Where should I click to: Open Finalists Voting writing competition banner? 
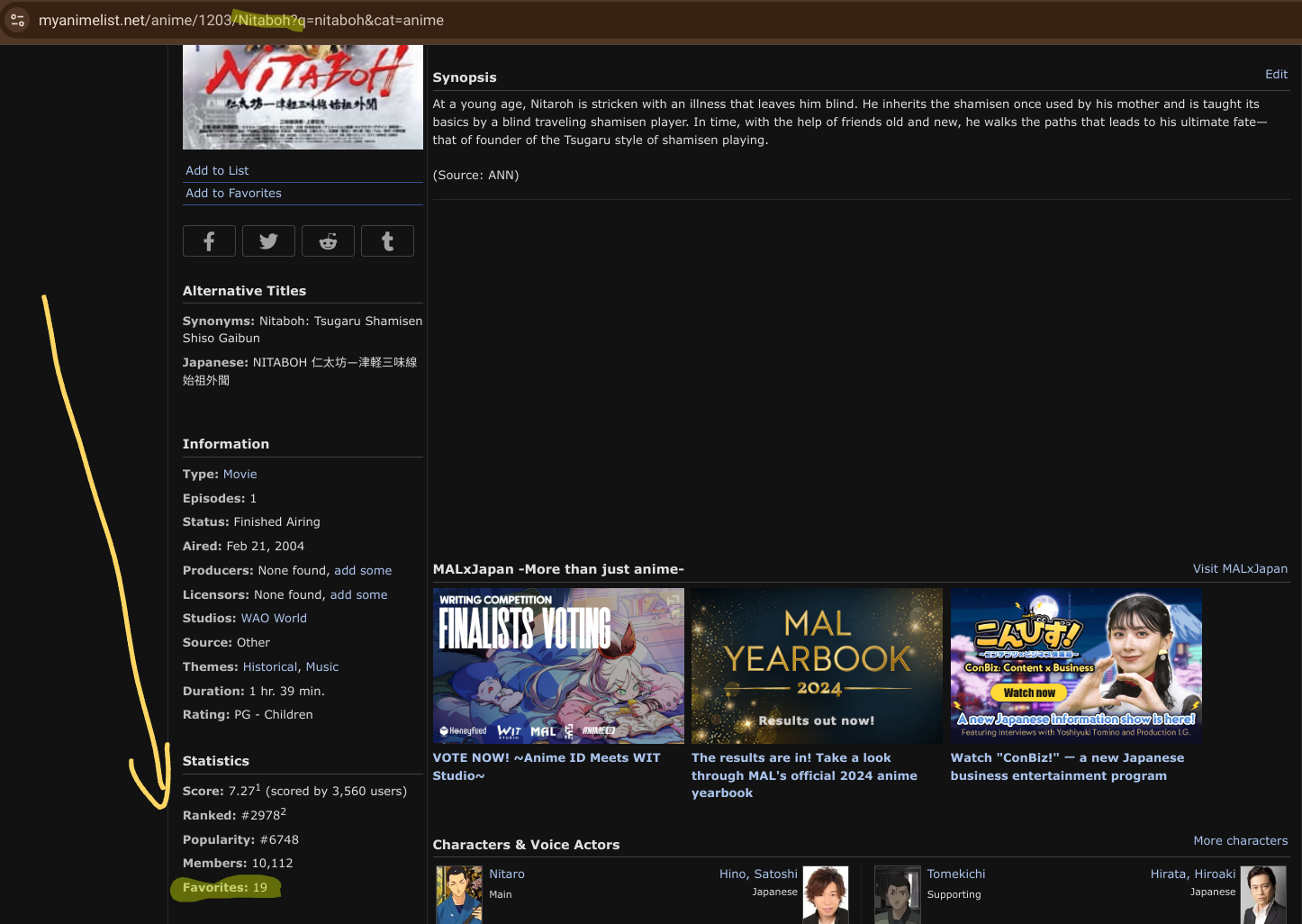click(x=558, y=666)
